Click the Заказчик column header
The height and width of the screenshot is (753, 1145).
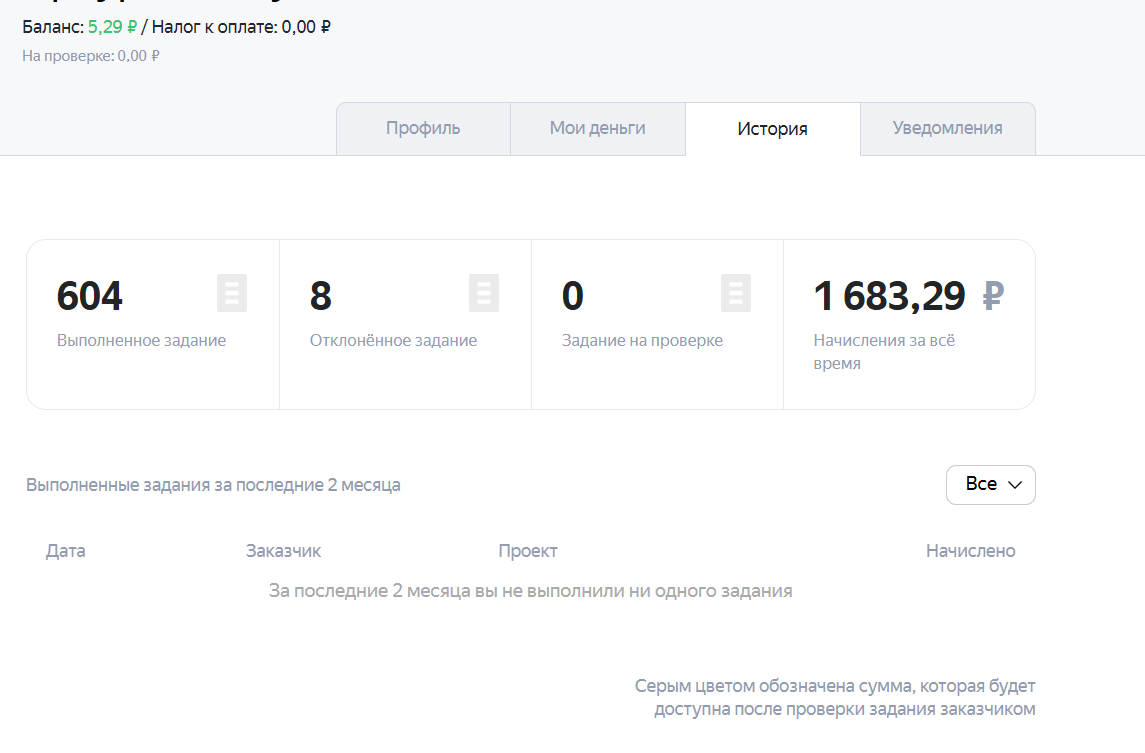click(x=283, y=551)
